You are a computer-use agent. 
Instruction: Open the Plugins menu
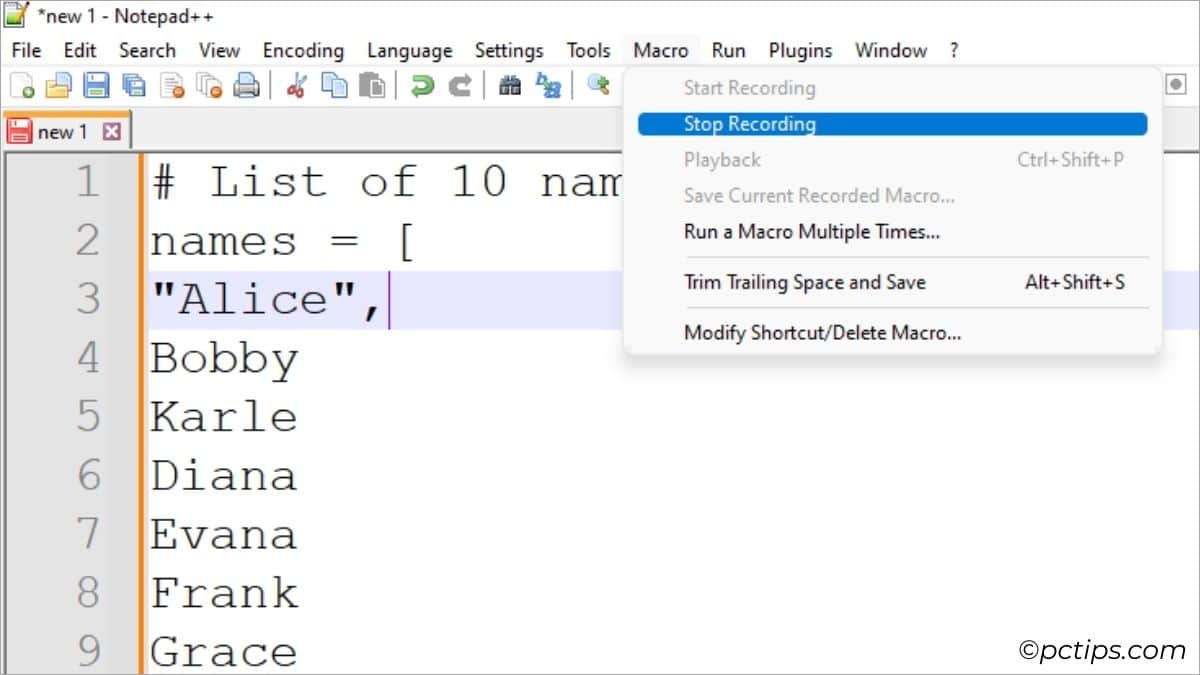tap(800, 50)
